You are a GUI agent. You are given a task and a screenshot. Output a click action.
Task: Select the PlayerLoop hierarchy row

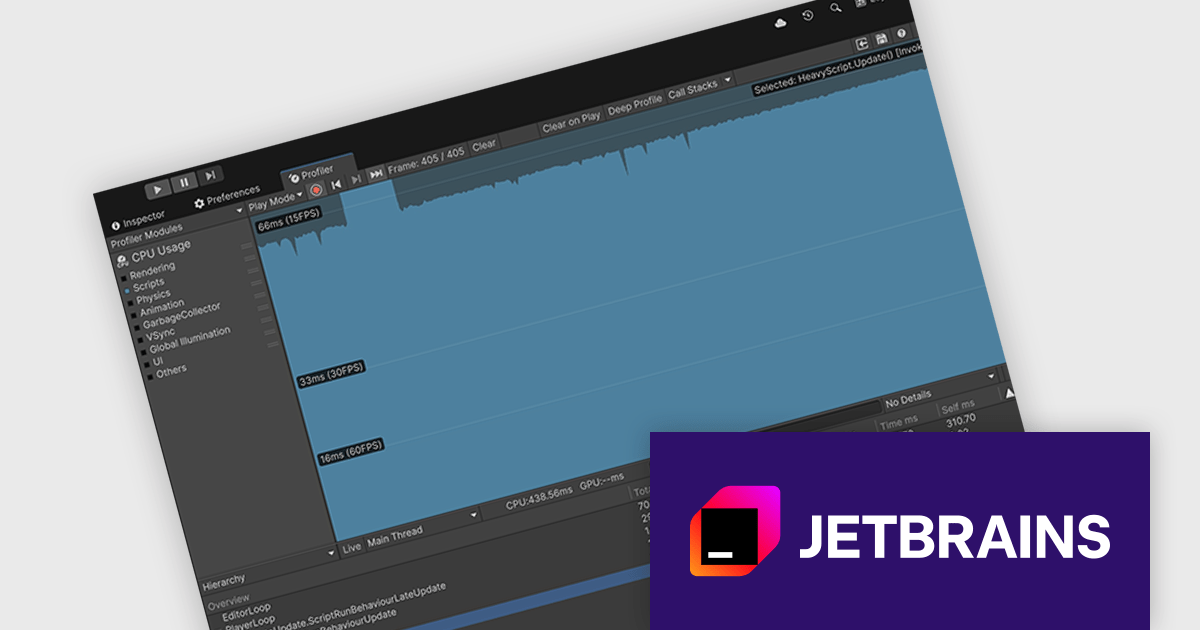click(x=252, y=622)
